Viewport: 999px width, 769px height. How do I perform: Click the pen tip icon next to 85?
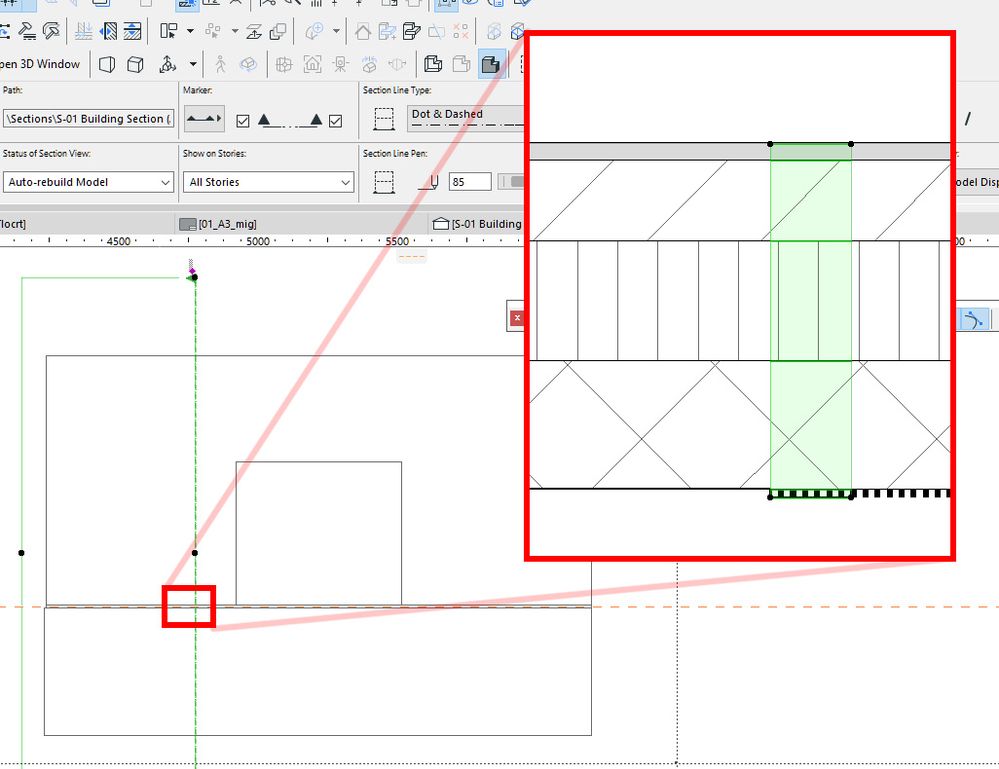tap(429, 183)
